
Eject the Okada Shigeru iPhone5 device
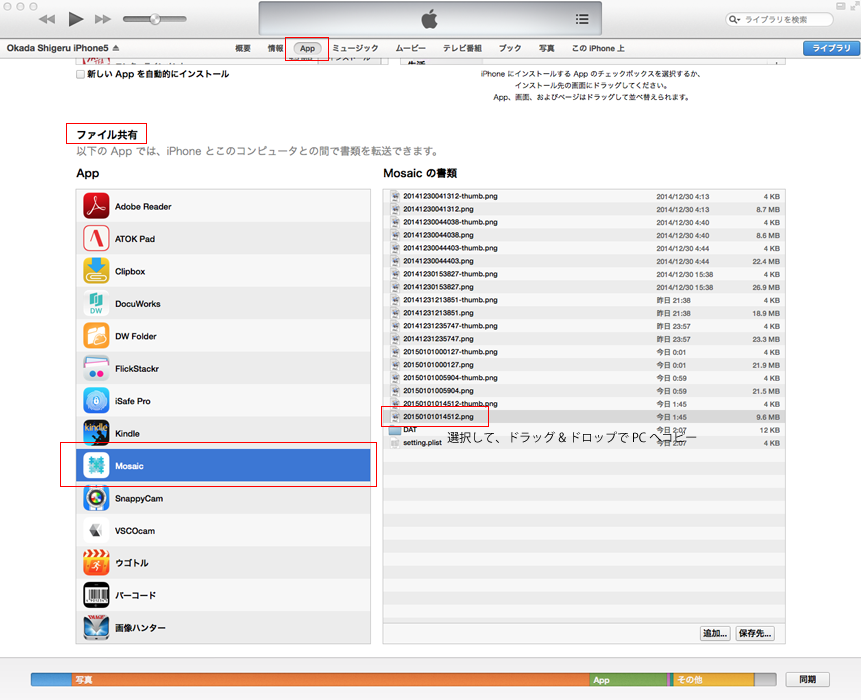click(116, 48)
